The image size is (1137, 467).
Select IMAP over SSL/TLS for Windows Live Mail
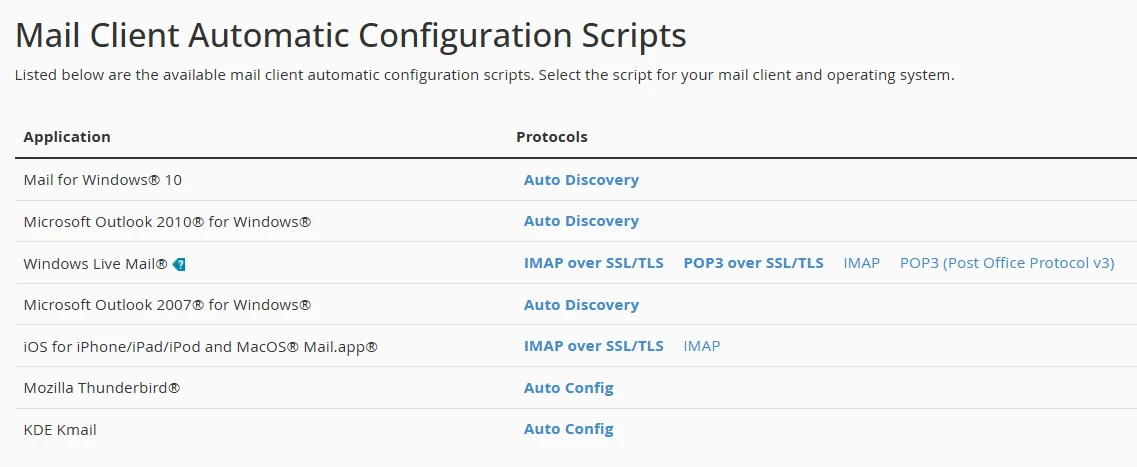[x=594, y=263]
